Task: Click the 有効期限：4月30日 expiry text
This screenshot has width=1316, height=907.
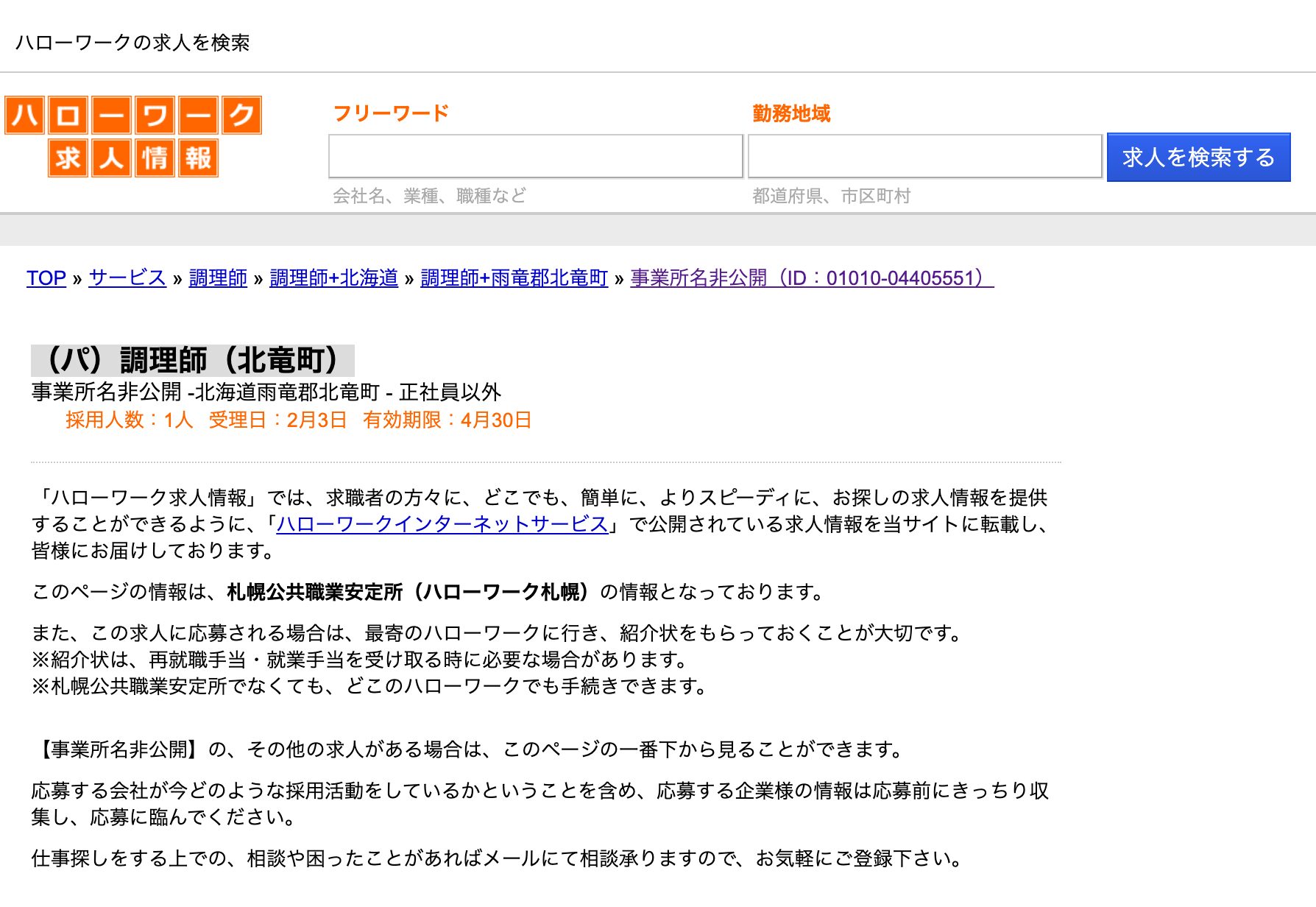Action: (447, 420)
